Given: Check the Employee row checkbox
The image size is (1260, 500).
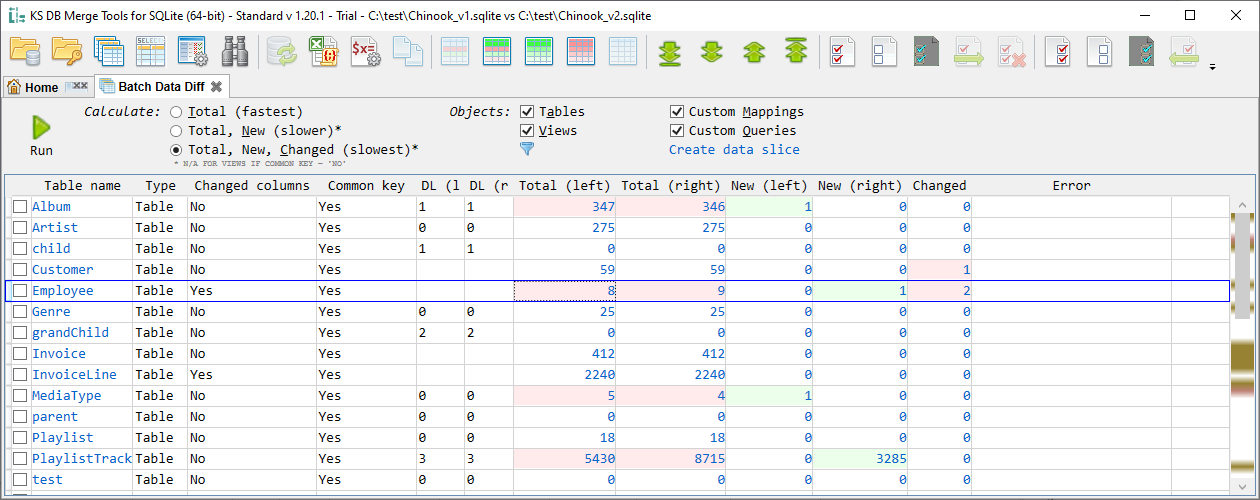Looking at the screenshot, I should (x=20, y=291).
